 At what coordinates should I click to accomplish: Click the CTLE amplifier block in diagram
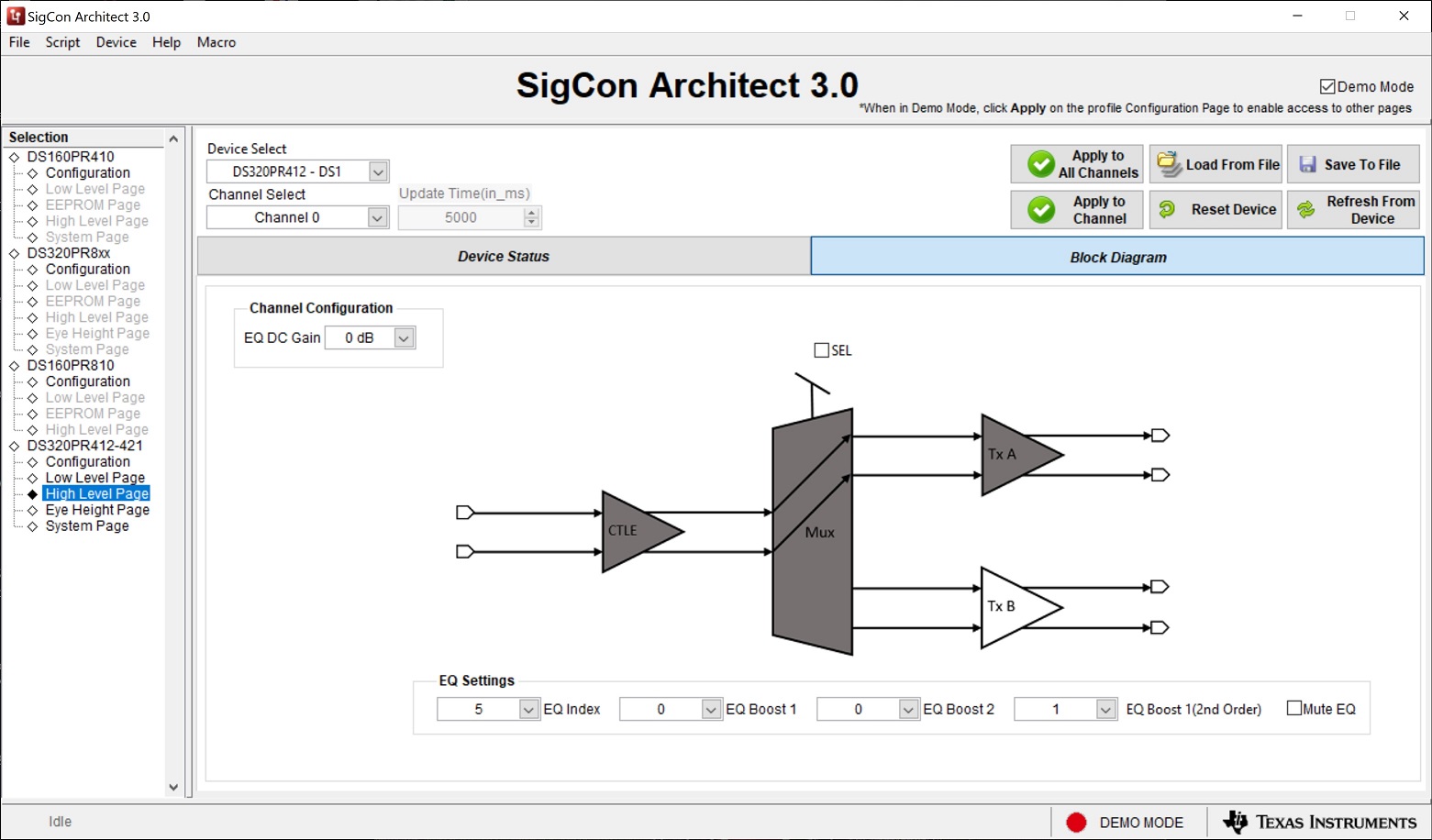click(635, 532)
